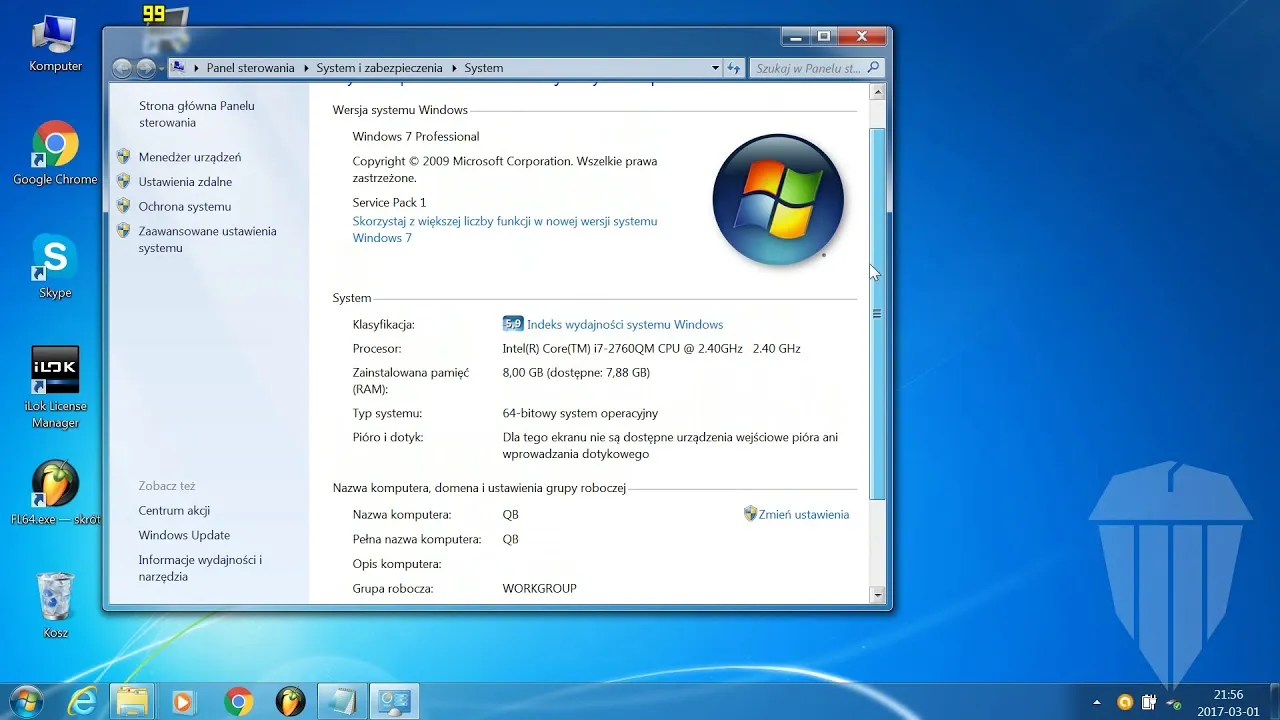
Task: Open the address bar dropdown arrow
Action: tap(714, 67)
